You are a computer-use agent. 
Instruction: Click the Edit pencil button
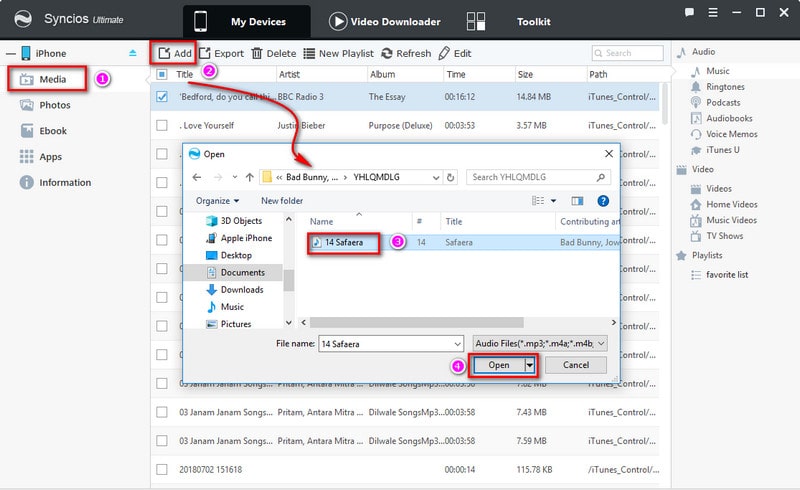[455, 53]
